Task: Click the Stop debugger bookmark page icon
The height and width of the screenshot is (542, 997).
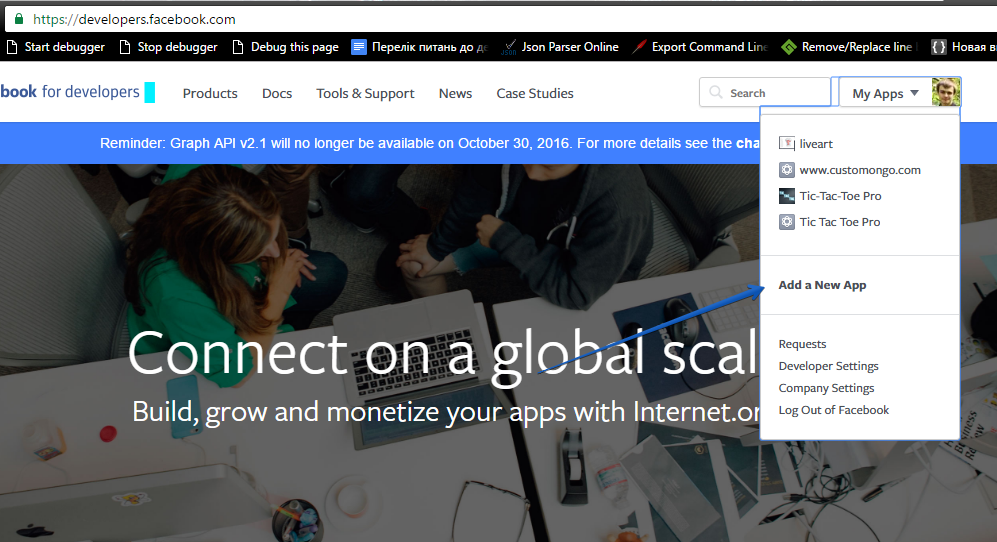Action: click(125, 47)
